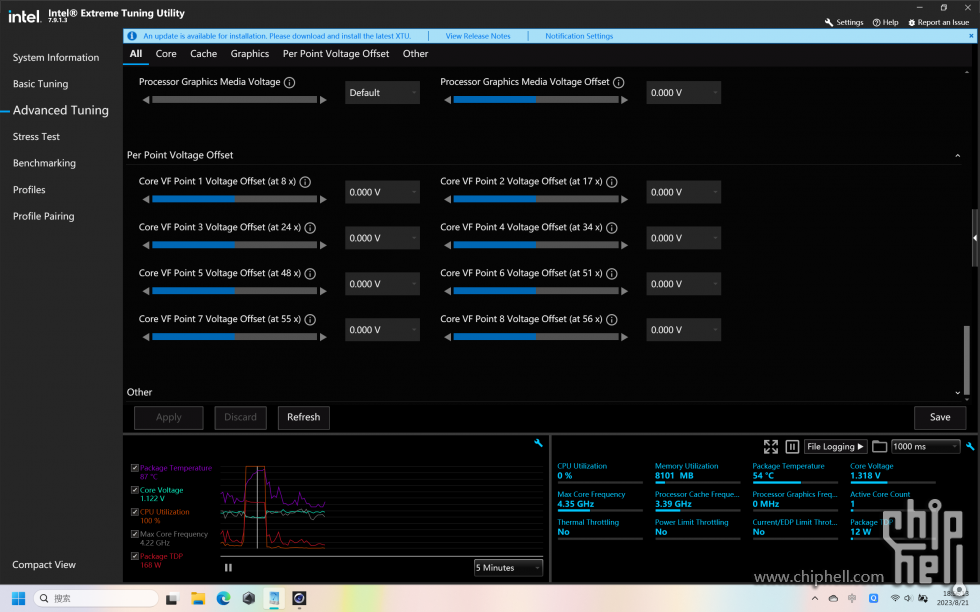Pause the graph playback
The width and height of the screenshot is (980, 612).
click(228, 568)
